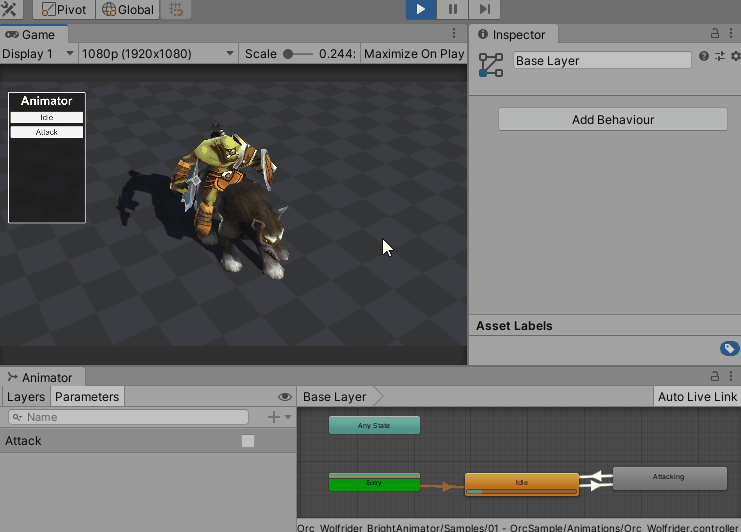Open the Animator panel options menu
741x532 pixels.
pyautogui.click(x=731, y=376)
